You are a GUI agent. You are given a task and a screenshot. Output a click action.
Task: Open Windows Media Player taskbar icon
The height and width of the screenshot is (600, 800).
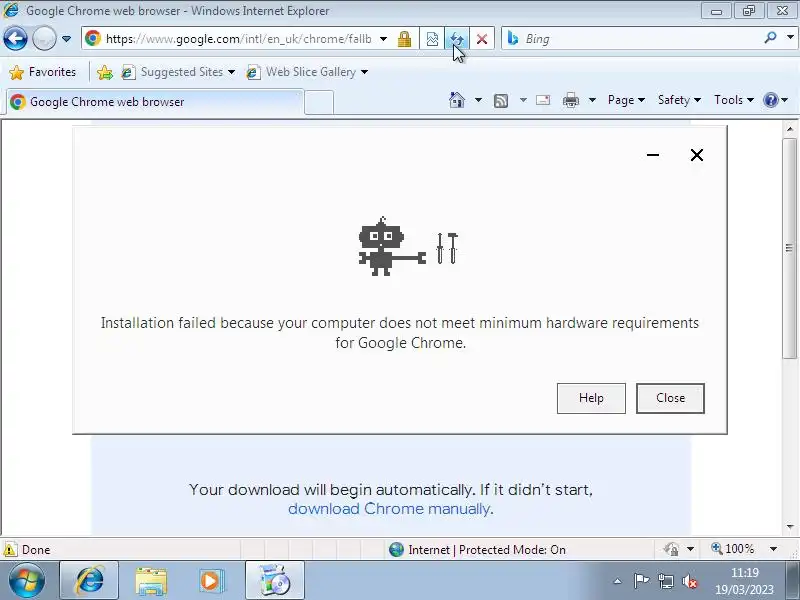point(211,581)
